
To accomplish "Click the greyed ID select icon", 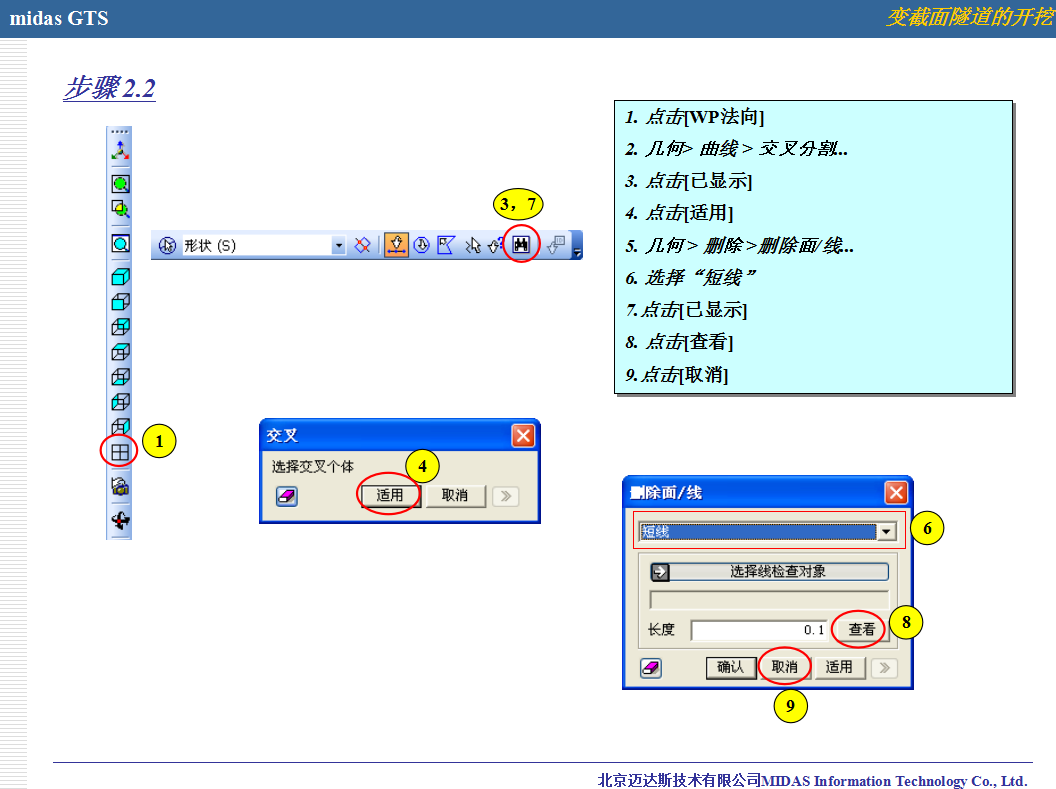I will pos(556,245).
